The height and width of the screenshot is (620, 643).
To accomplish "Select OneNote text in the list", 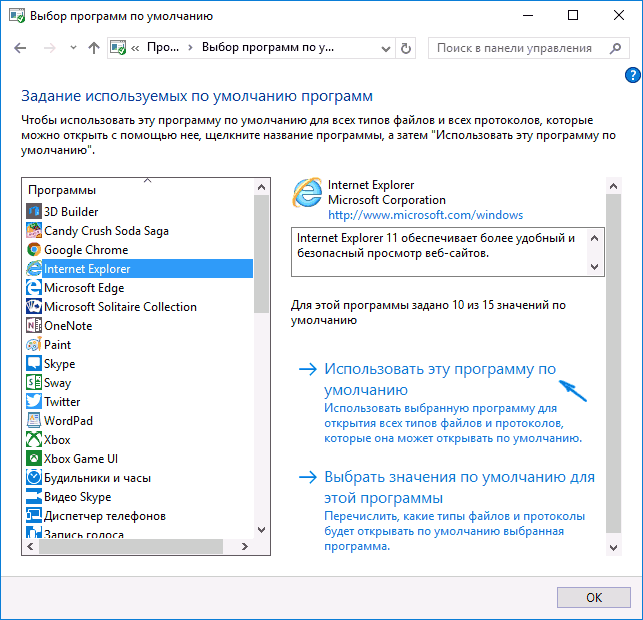I will (68, 326).
